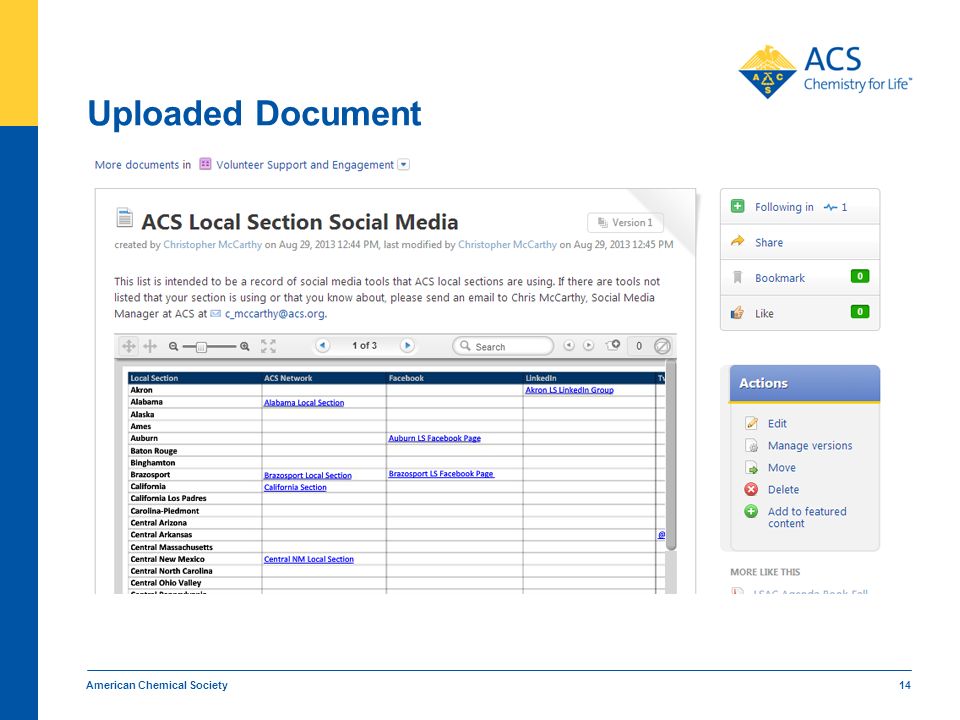Viewport: 960px width, 720px height.
Task: Click the green Add to featured content icon
Action: [x=751, y=511]
